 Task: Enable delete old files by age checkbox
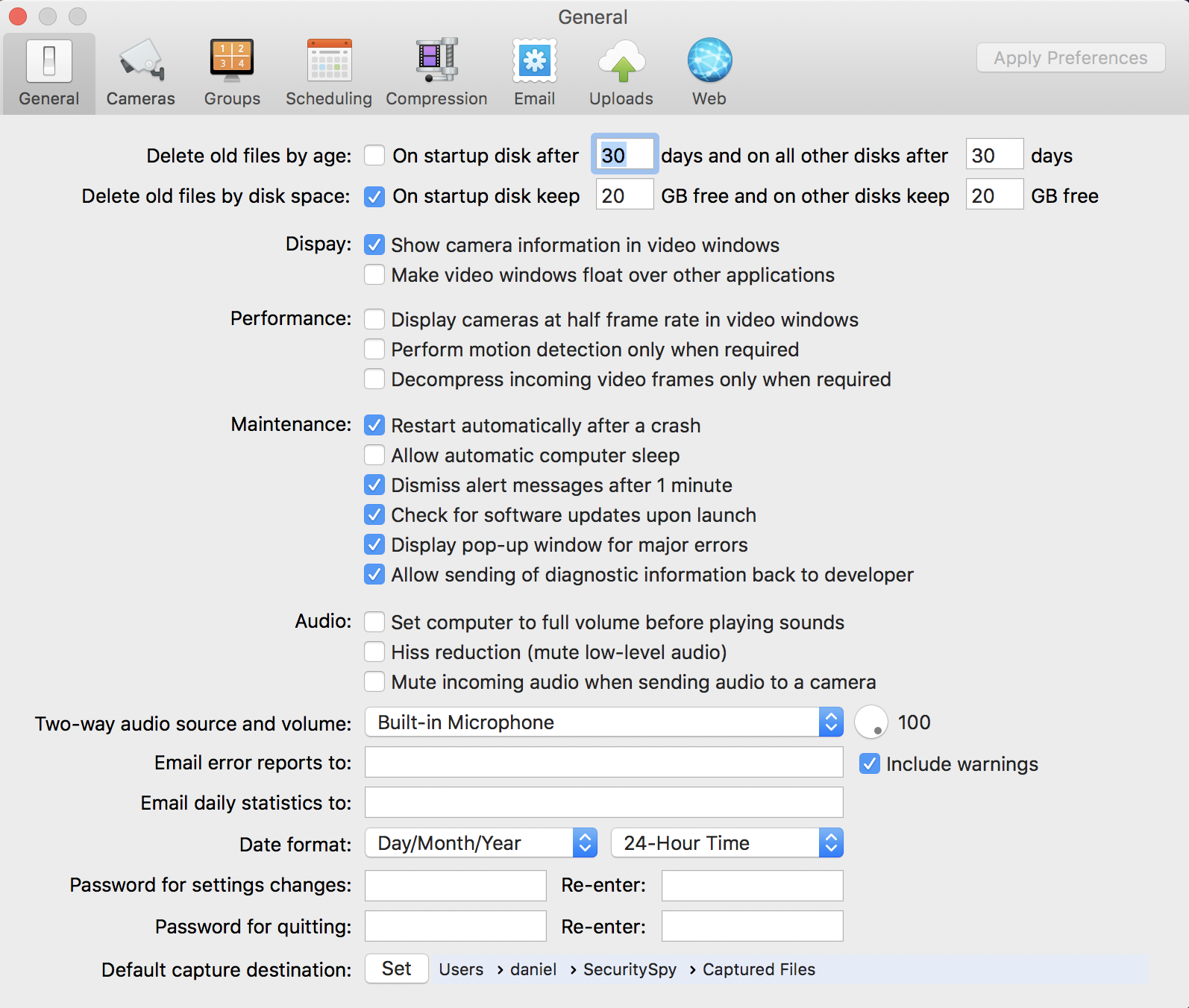[x=374, y=156]
